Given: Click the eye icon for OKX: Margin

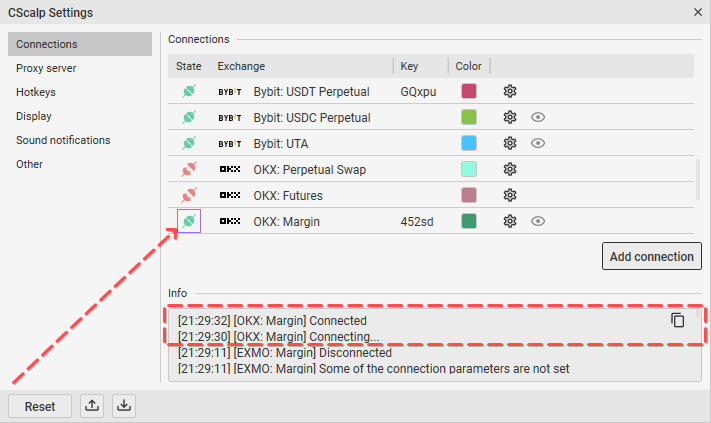Looking at the screenshot, I should (x=538, y=221).
